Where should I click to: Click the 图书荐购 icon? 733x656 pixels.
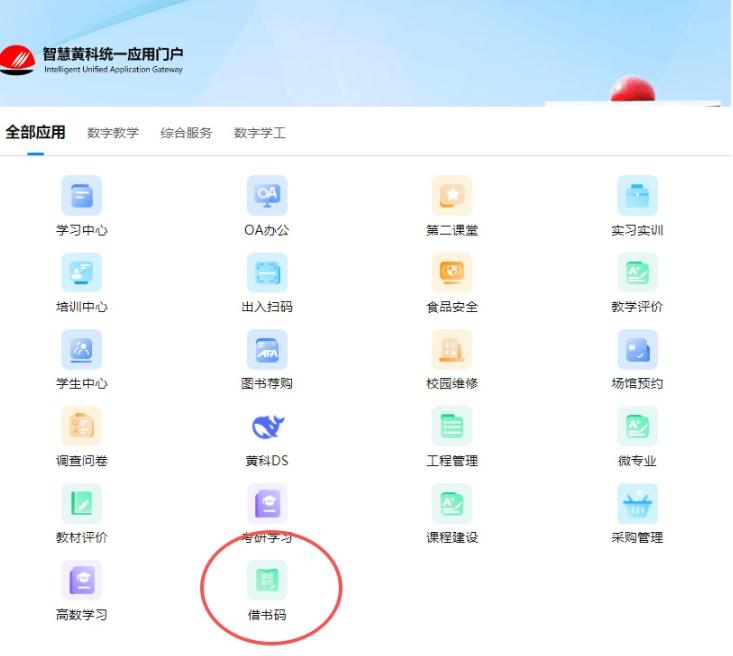pyautogui.click(x=267, y=349)
